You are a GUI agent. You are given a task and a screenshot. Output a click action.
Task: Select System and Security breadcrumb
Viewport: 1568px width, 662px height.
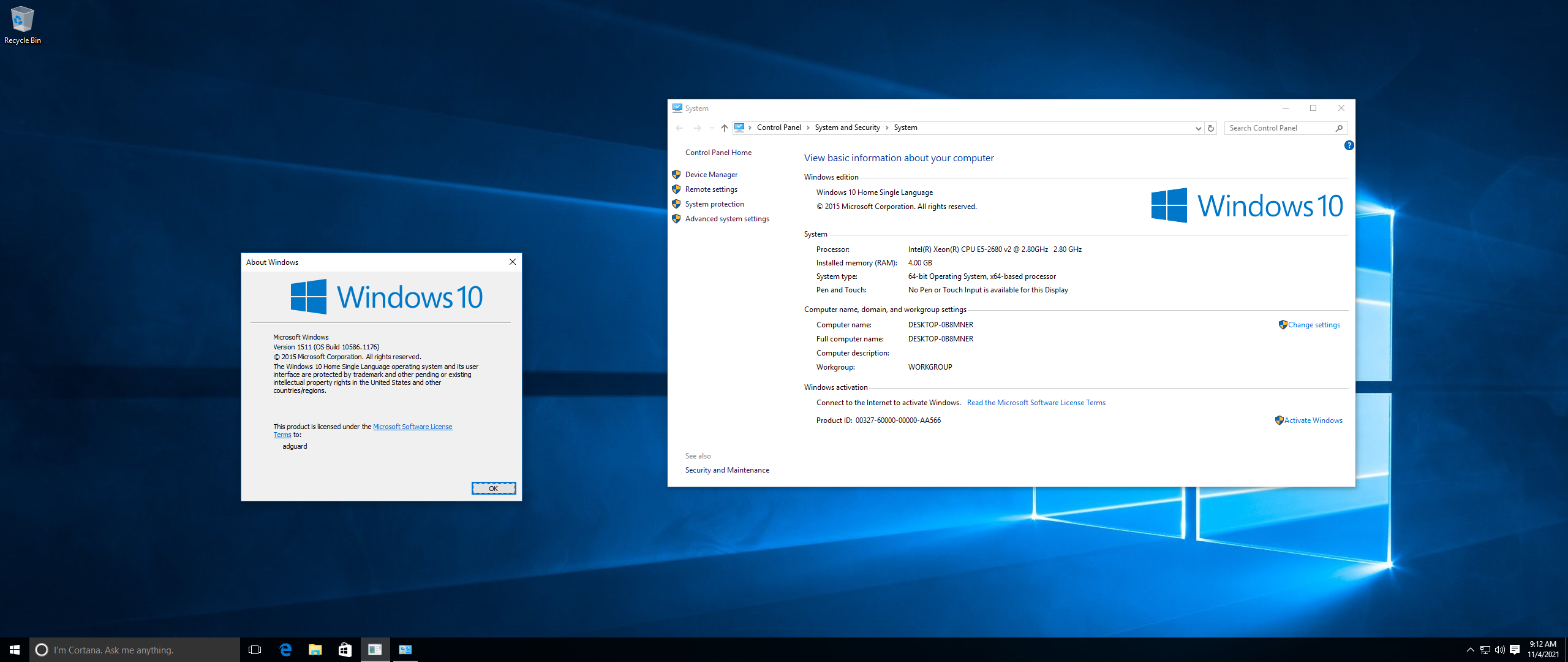(847, 127)
